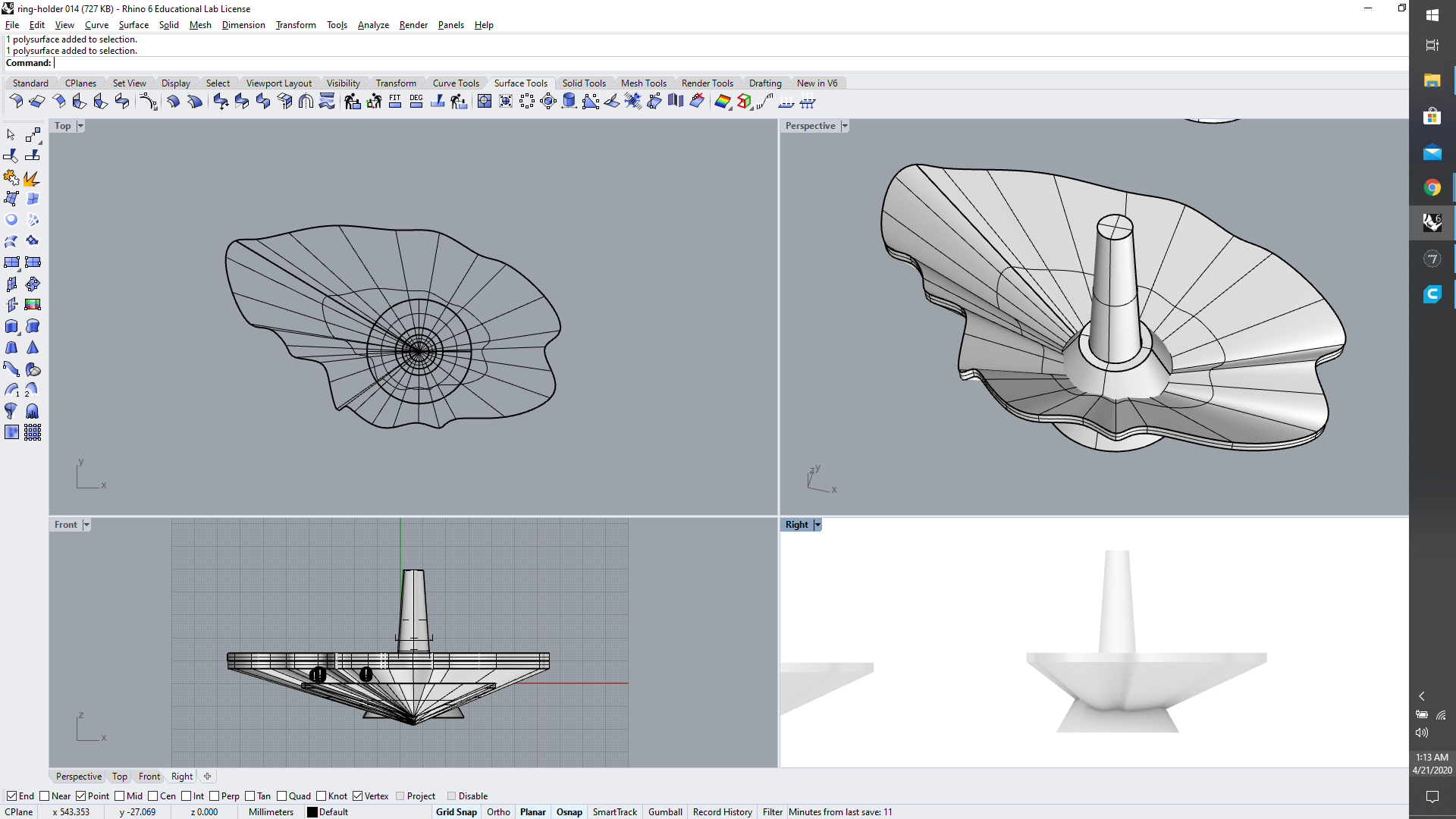Enable Planar mode in the status bar
The image size is (1456, 819).
pyautogui.click(x=533, y=811)
